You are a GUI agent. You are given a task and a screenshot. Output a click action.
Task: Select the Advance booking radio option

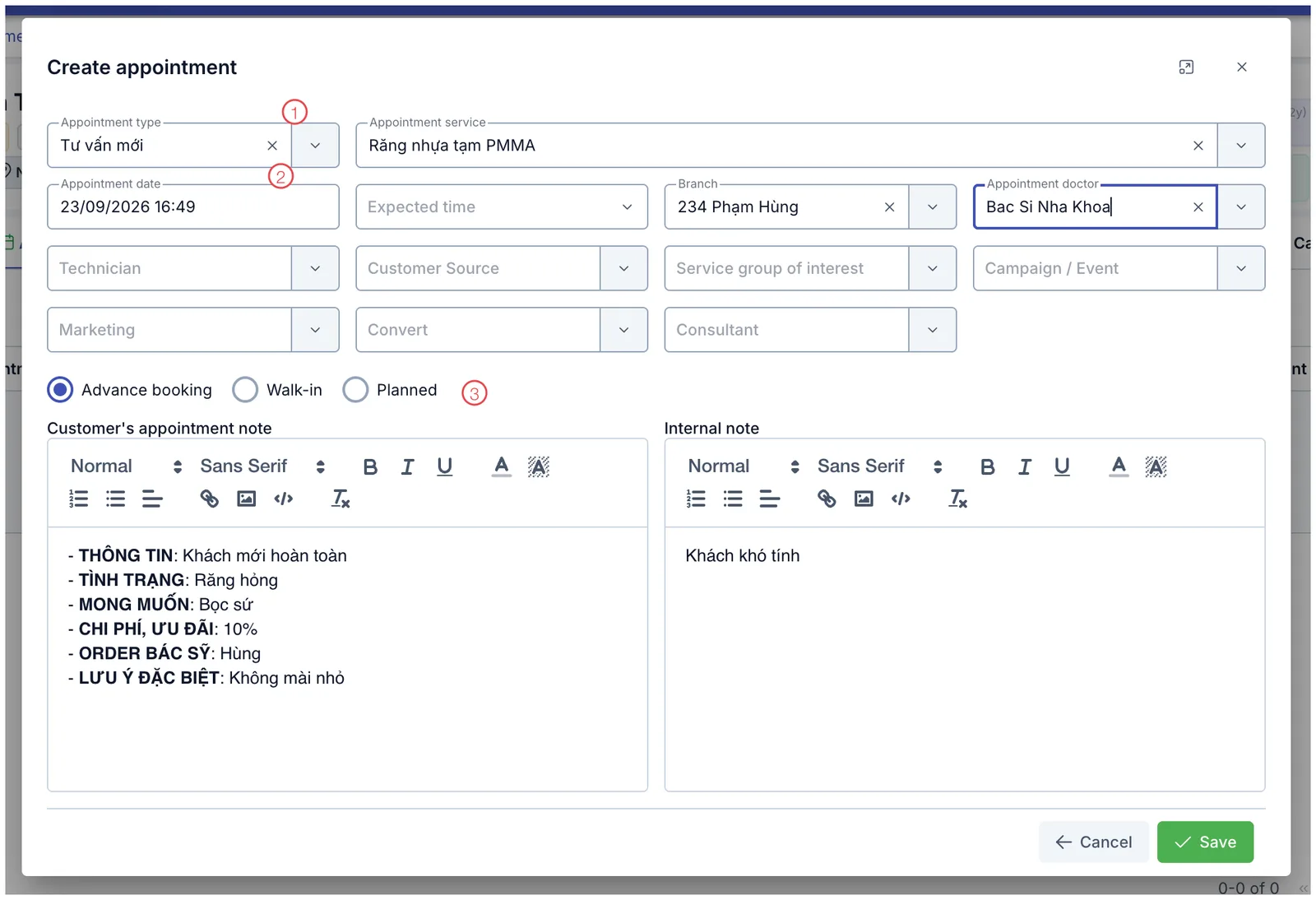[60, 390]
